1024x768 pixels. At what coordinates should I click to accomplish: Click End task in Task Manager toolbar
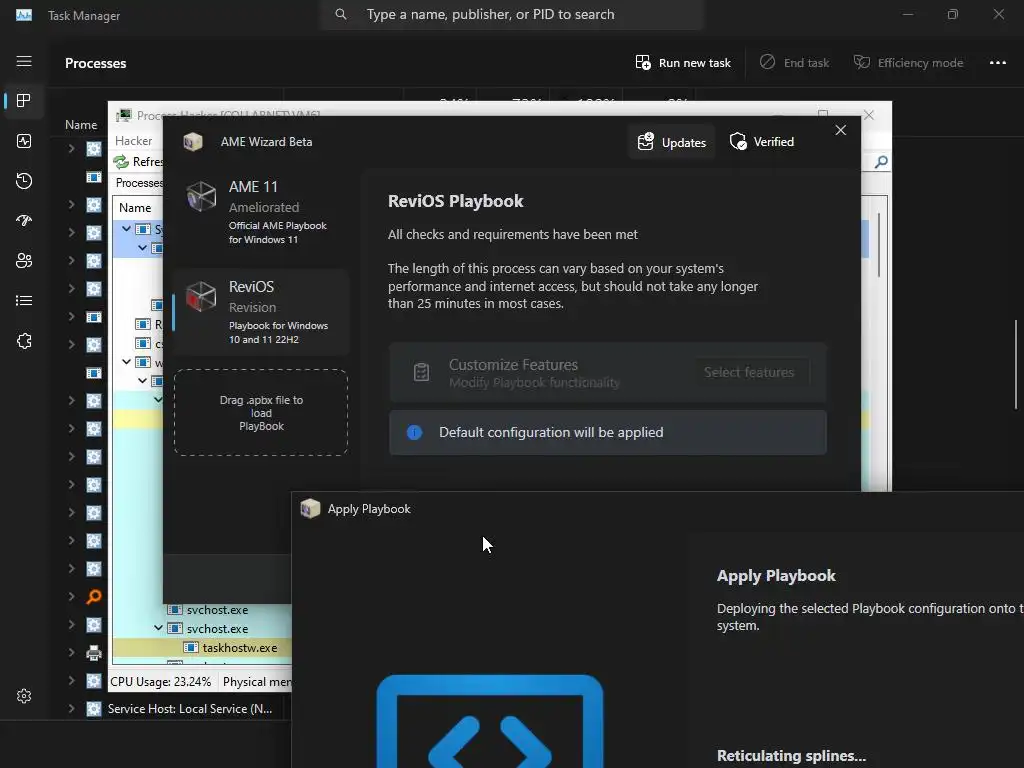pyautogui.click(x=794, y=63)
